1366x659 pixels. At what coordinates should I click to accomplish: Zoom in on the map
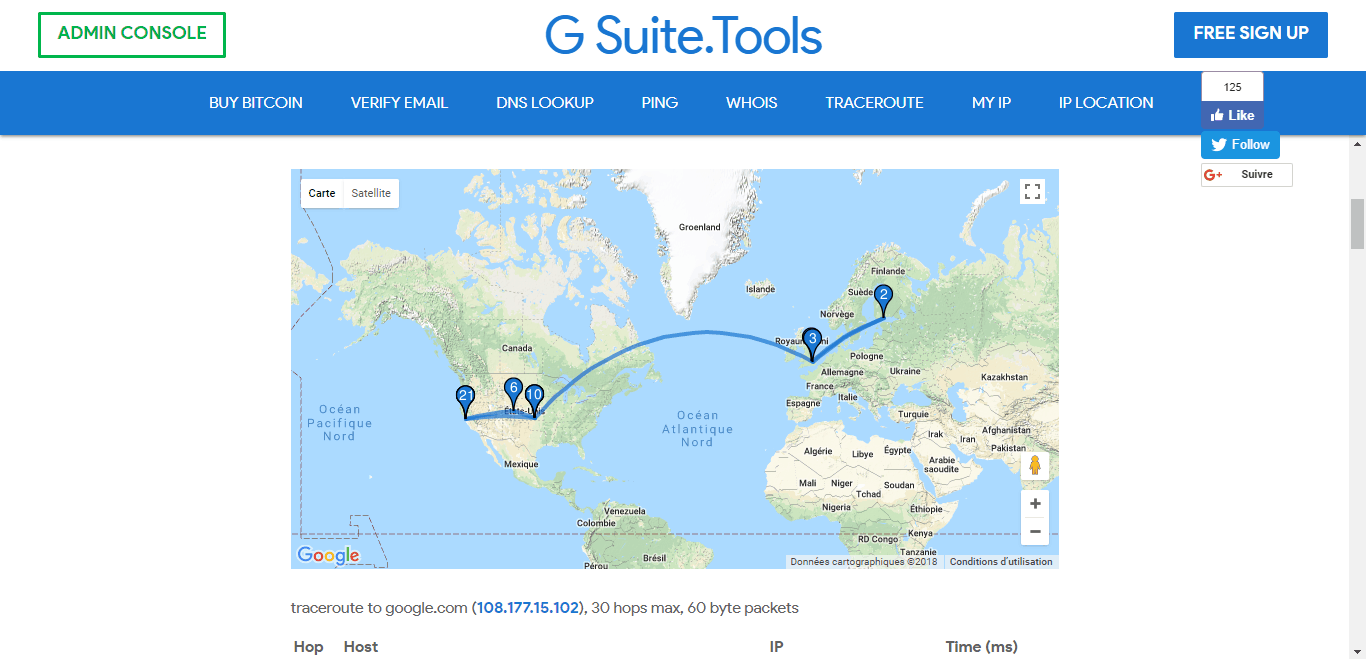click(x=1035, y=504)
